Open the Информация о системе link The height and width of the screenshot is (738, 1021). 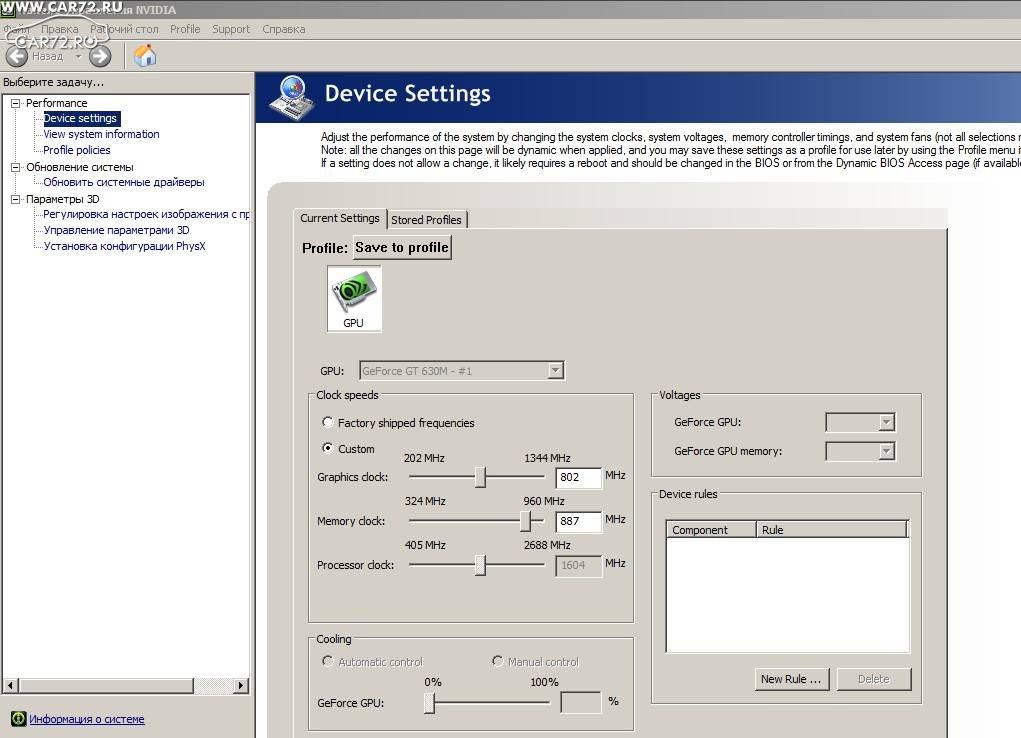pyautogui.click(x=87, y=719)
